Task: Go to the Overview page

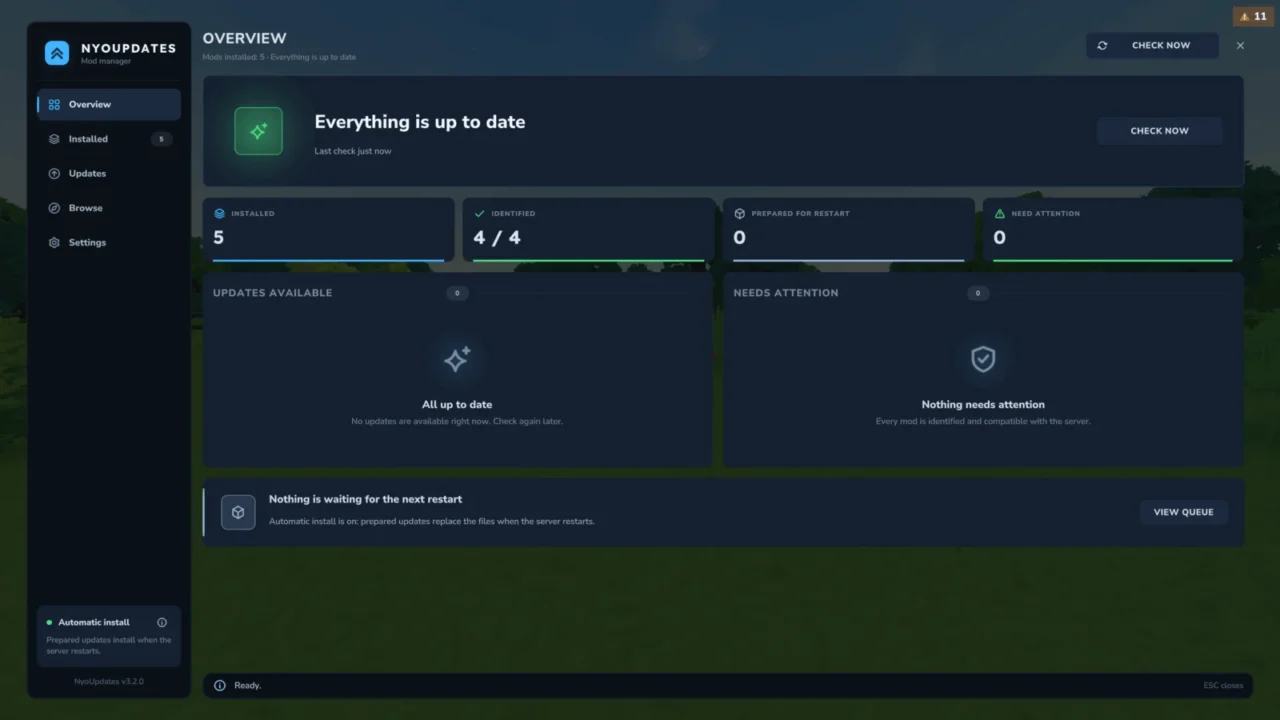Action: point(109,104)
